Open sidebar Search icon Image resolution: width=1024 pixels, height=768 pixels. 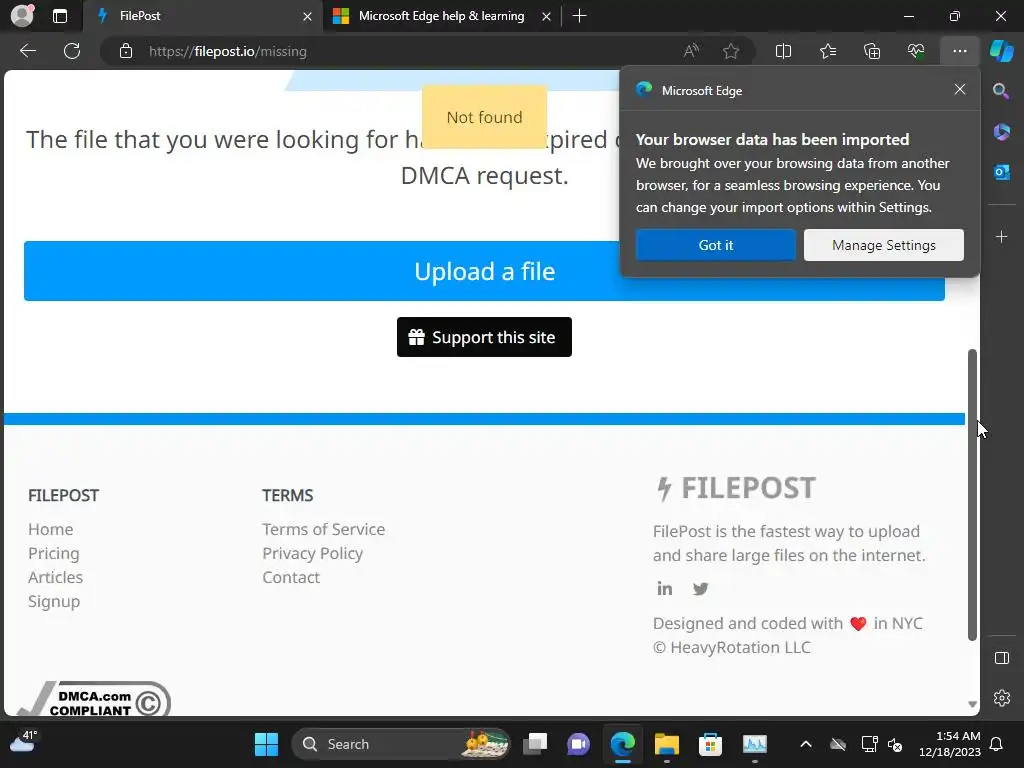pyautogui.click(x=1001, y=91)
